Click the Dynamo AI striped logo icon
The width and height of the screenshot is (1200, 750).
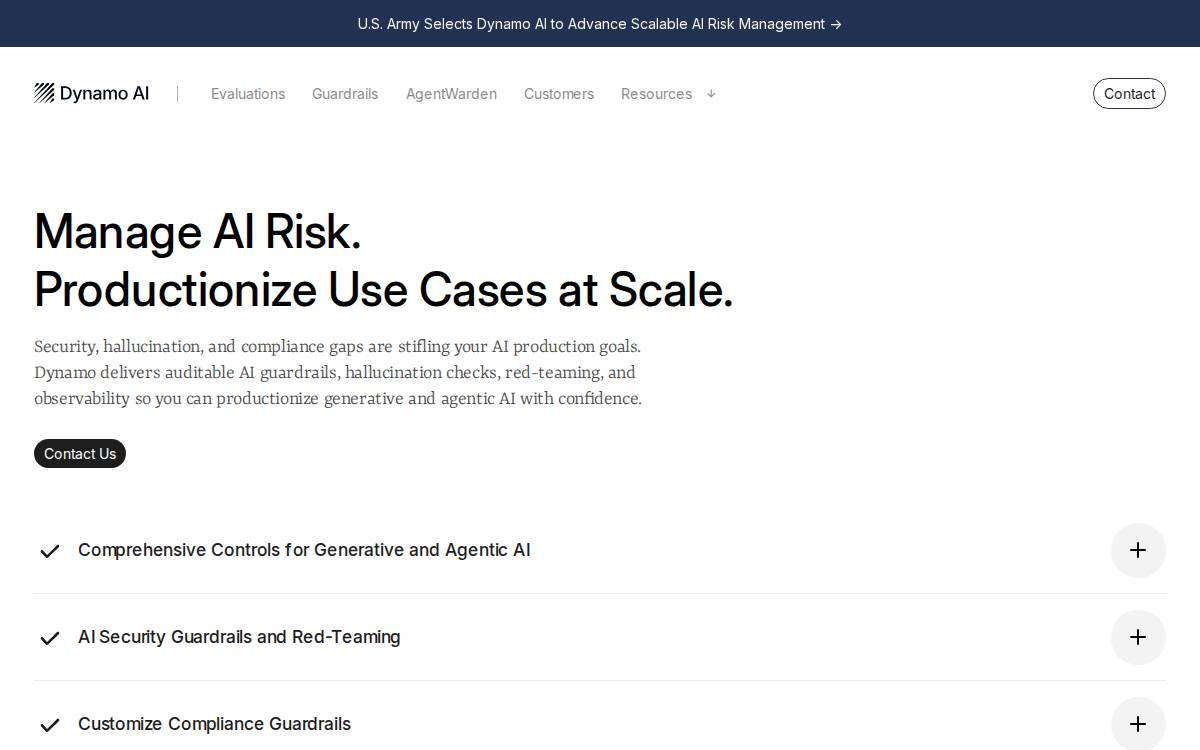(x=44, y=93)
